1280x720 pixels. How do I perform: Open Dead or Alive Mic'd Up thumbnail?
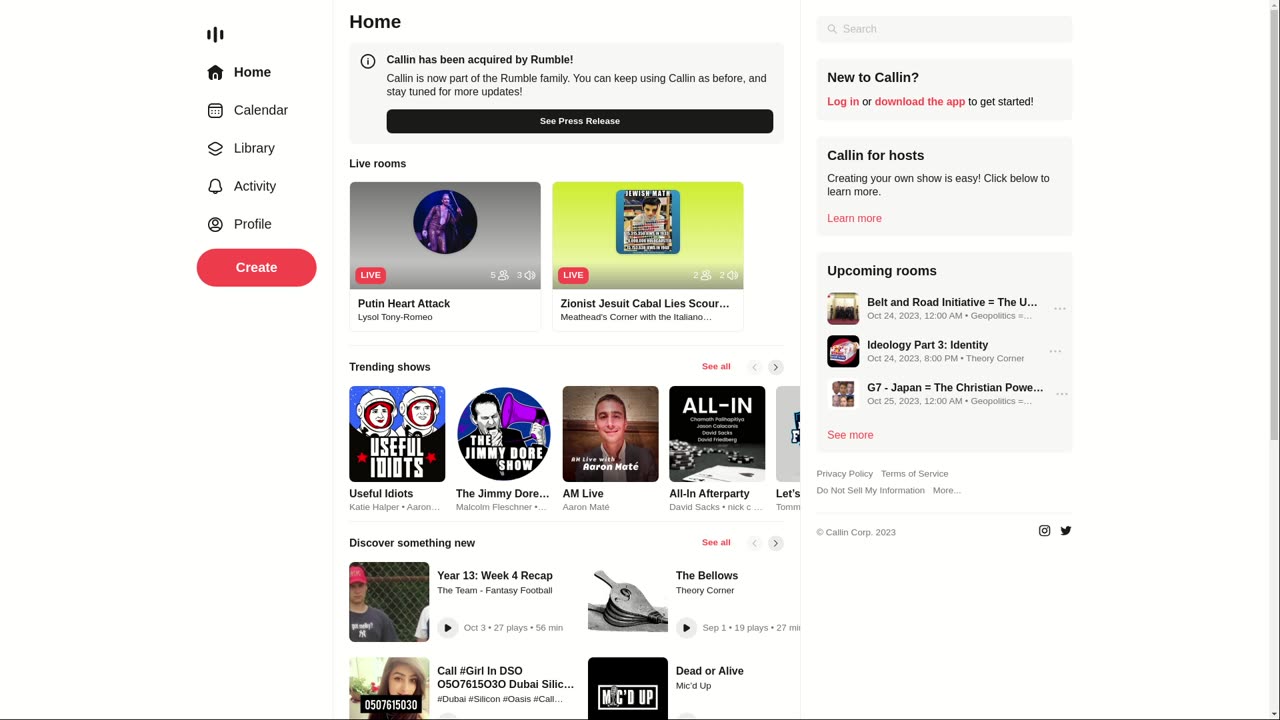(x=628, y=688)
